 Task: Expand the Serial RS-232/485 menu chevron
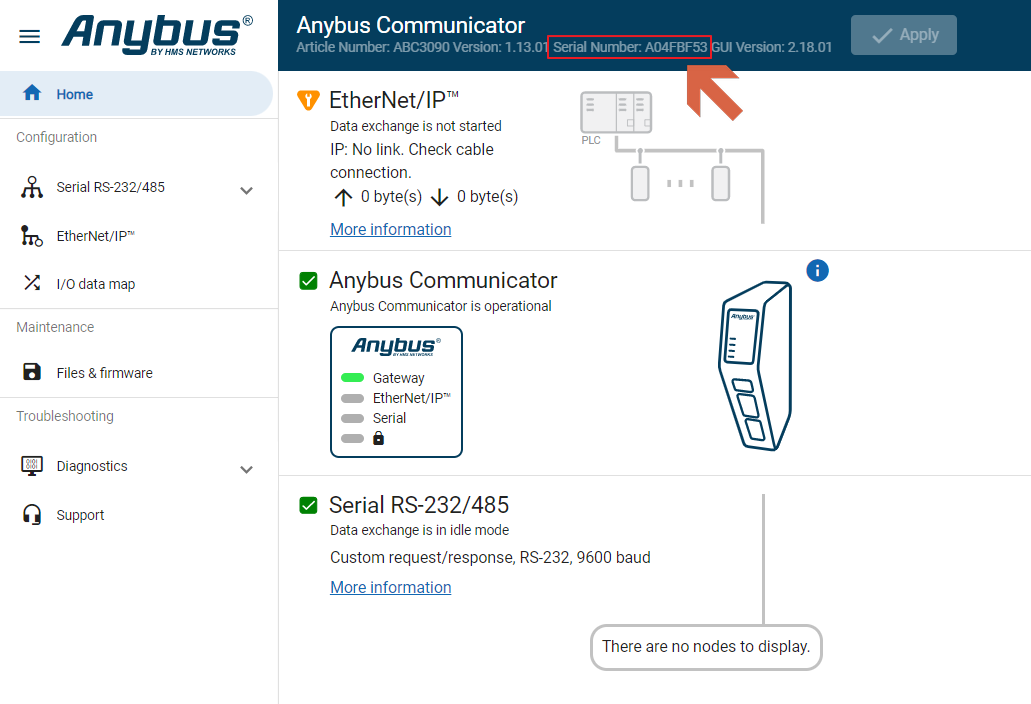[x=247, y=191]
